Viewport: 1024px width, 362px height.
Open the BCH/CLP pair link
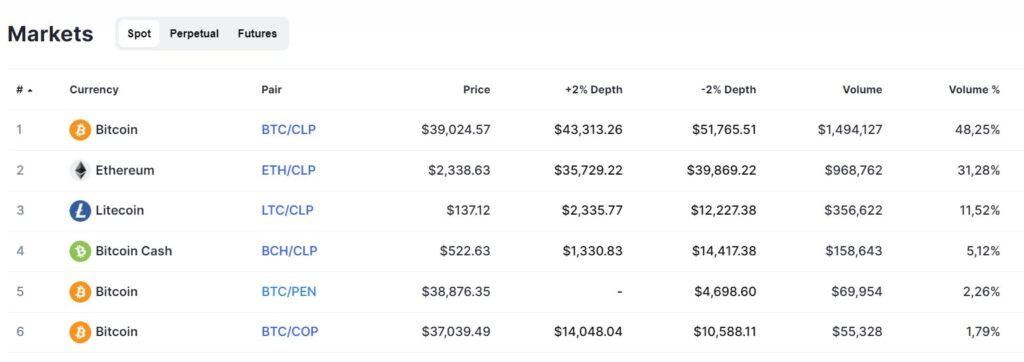click(289, 251)
